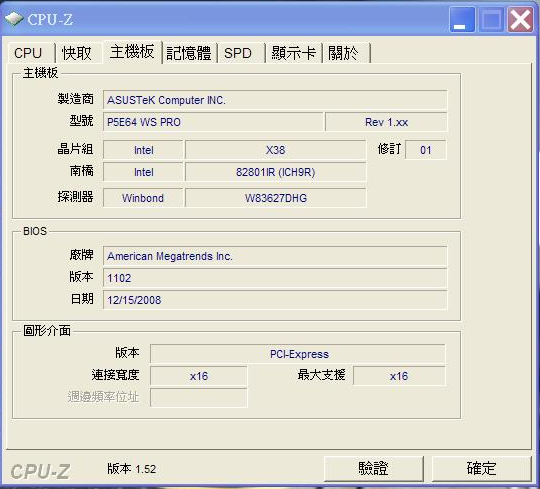Screen dimensions: 540x489
Task: Click the 連接寬度 (Link Width) label
Action: tap(115, 375)
